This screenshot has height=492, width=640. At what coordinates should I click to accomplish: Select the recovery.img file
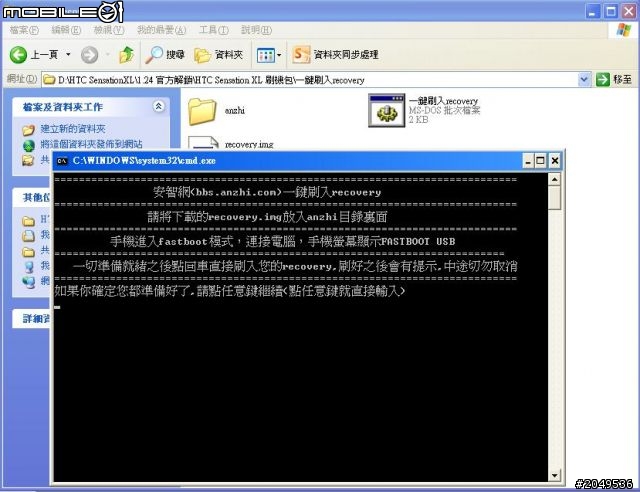(x=249, y=145)
